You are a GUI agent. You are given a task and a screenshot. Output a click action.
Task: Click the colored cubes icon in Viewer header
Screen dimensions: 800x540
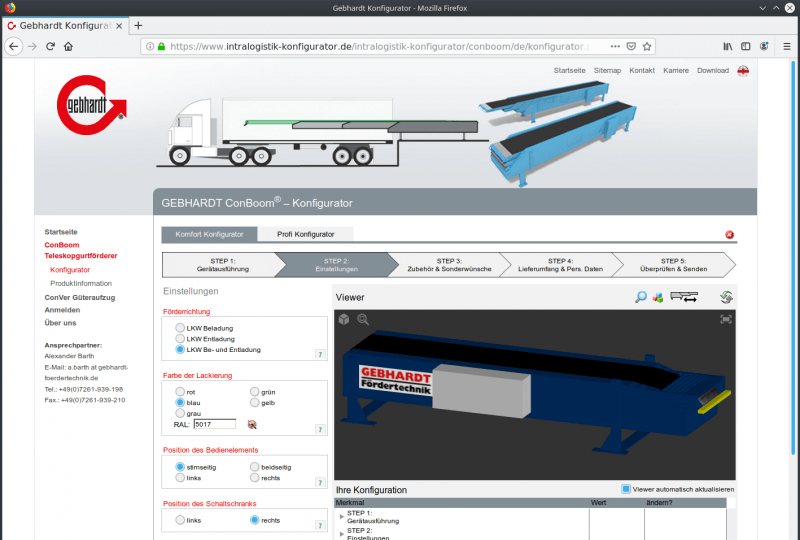click(658, 297)
